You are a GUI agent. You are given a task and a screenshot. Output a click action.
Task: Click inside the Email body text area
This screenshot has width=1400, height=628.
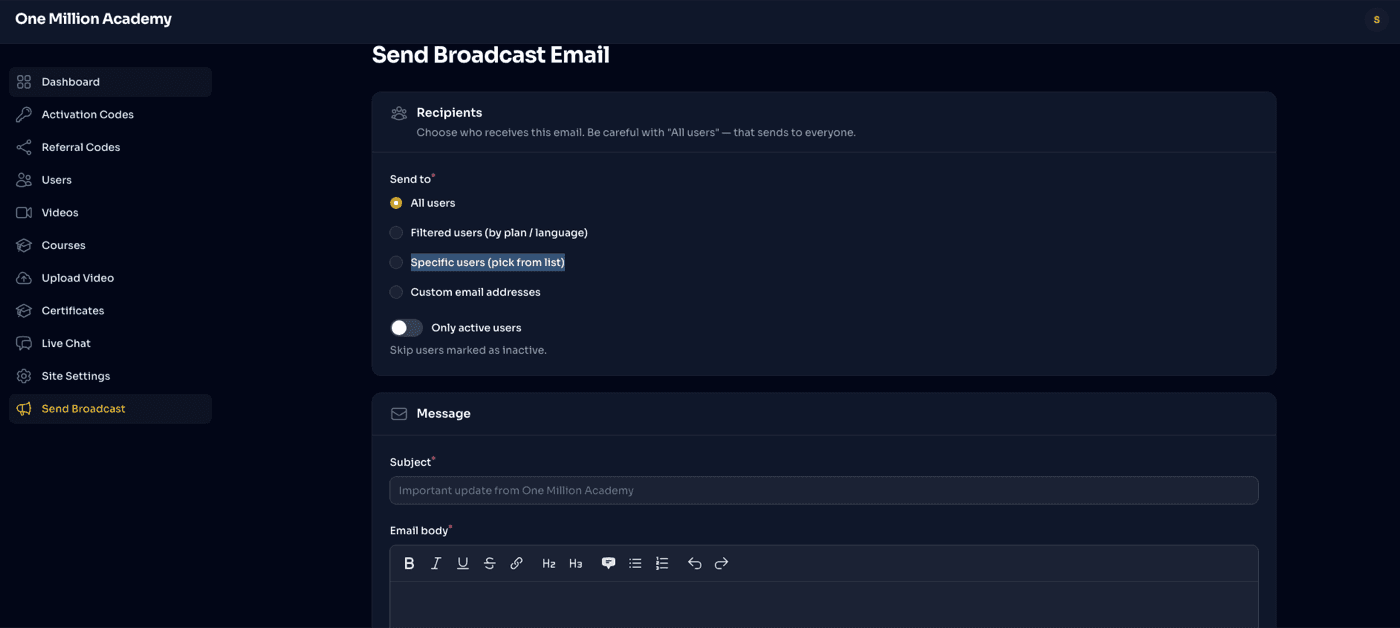[x=824, y=605]
